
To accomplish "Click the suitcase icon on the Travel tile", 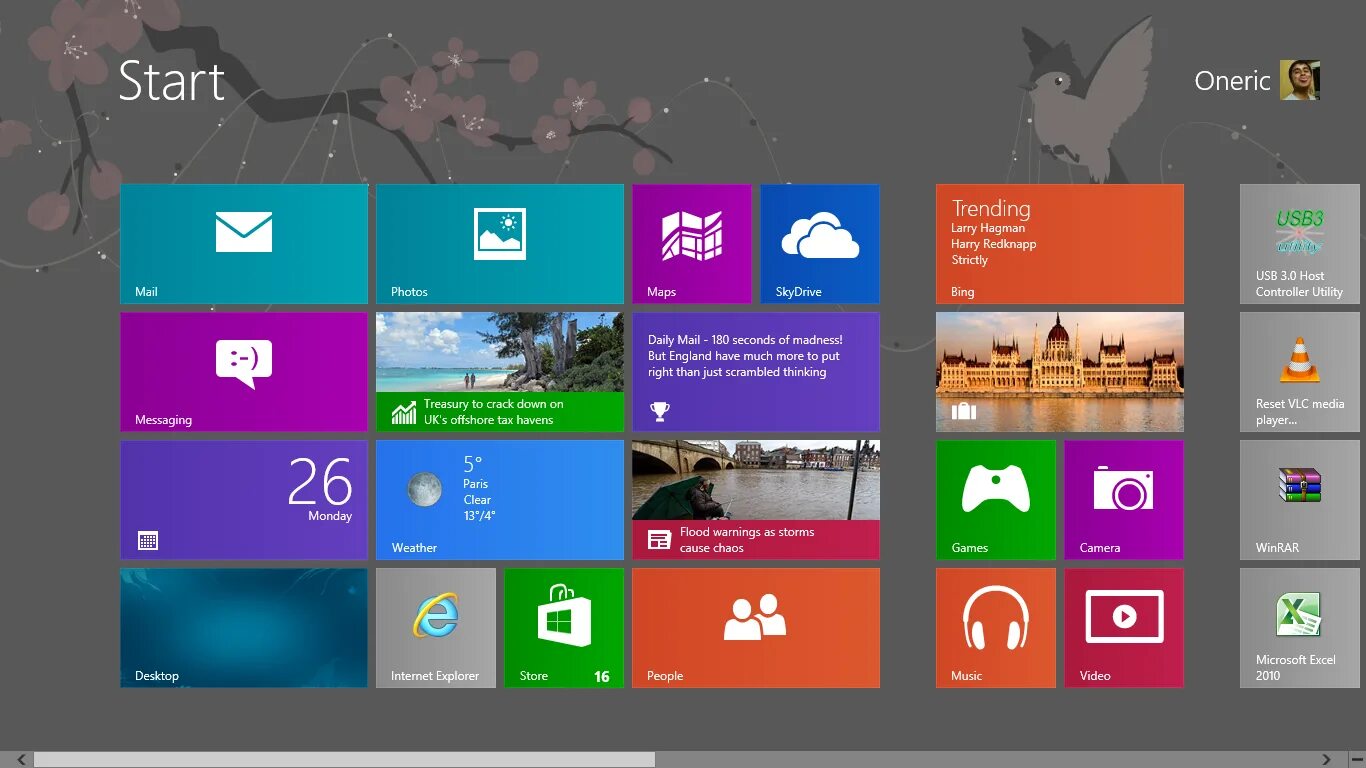I will tap(963, 411).
